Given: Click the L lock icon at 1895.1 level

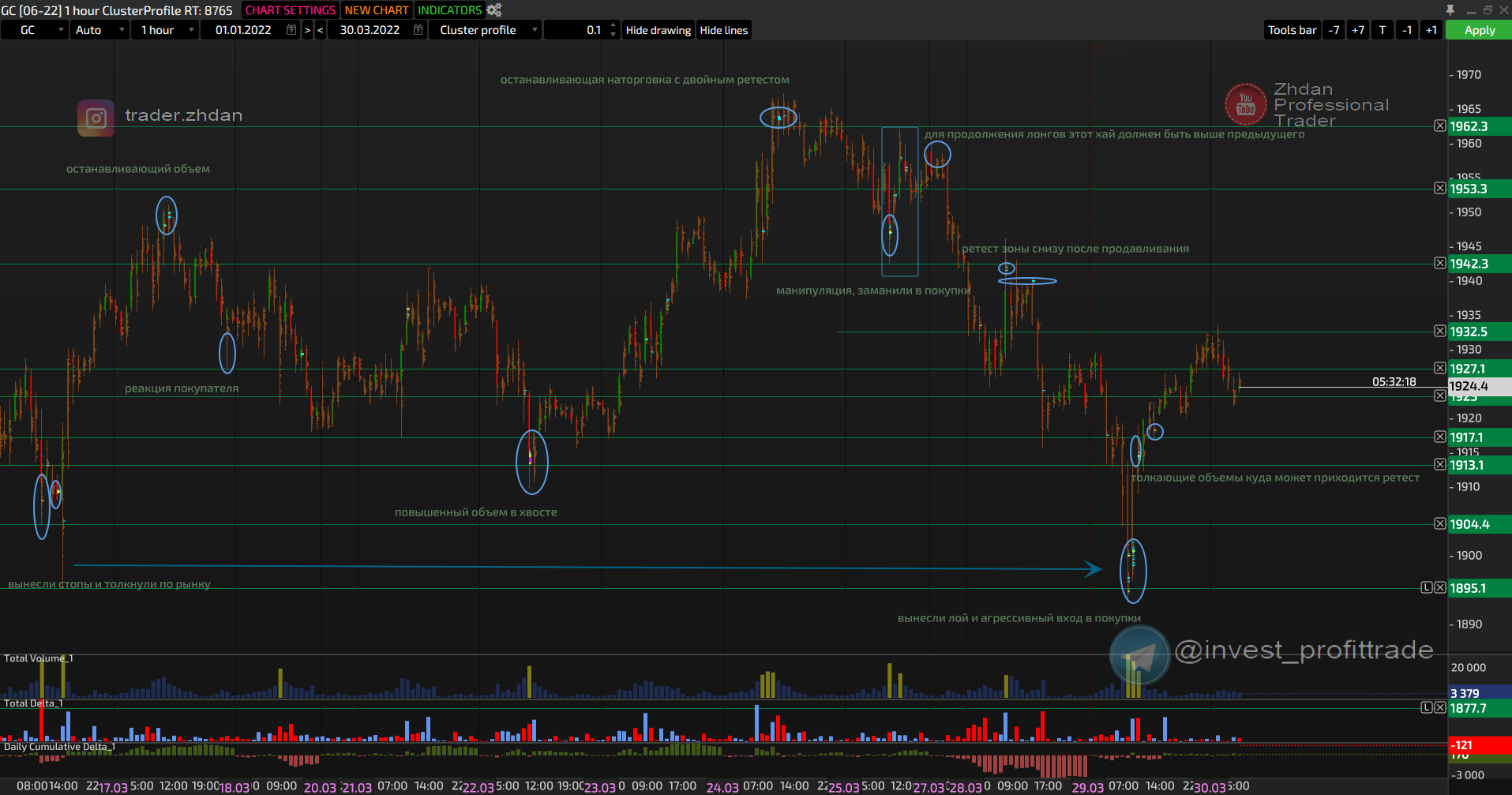Looking at the screenshot, I should point(1427,587).
